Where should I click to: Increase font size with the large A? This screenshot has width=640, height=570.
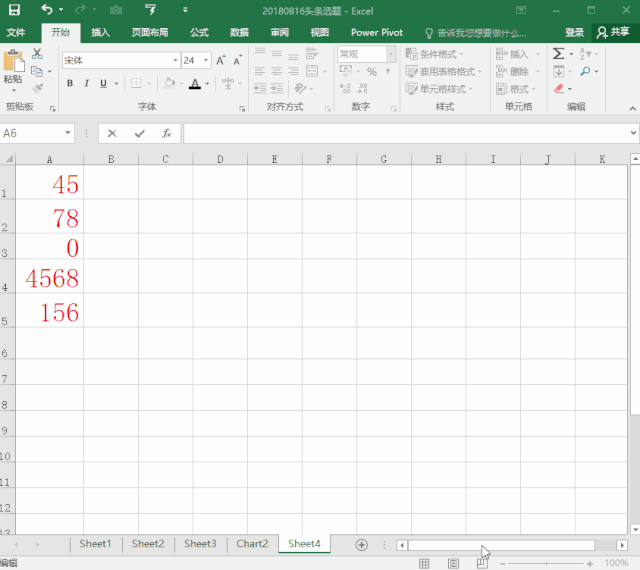[x=220, y=60]
